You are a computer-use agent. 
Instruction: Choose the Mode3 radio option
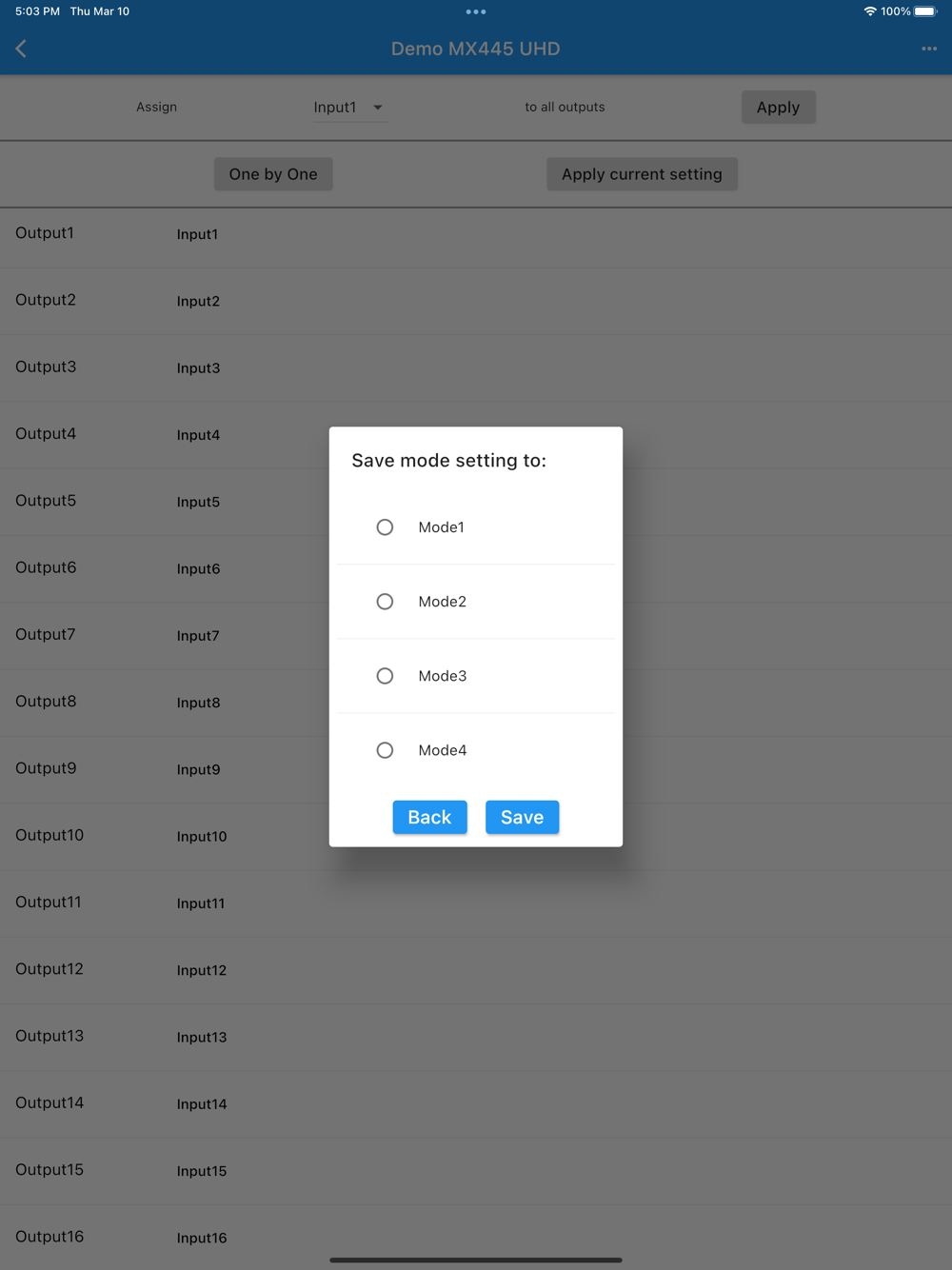click(385, 676)
